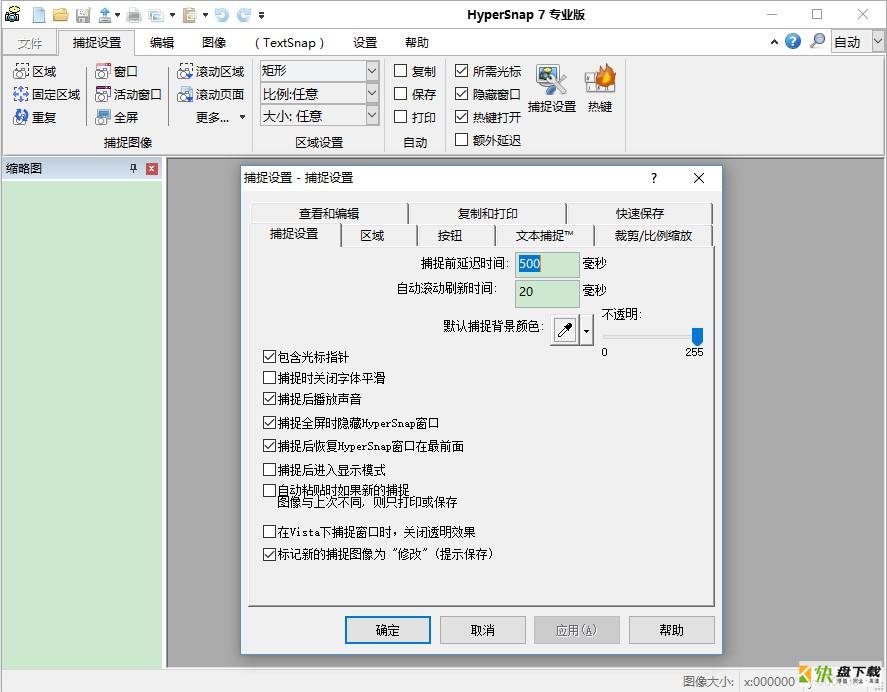Open background color dropdown arrow next to eyedropper

[x=587, y=331]
